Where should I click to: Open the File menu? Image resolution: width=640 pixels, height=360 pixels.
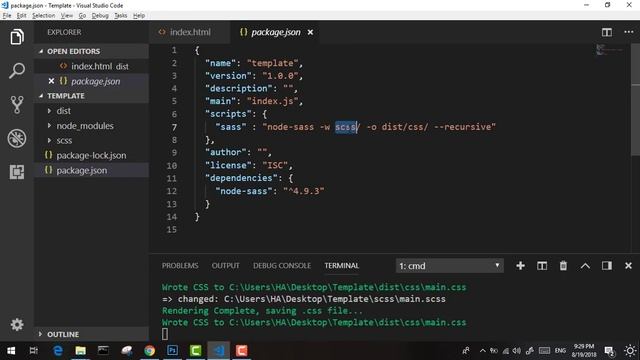pyautogui.click(x=7, y=16)
